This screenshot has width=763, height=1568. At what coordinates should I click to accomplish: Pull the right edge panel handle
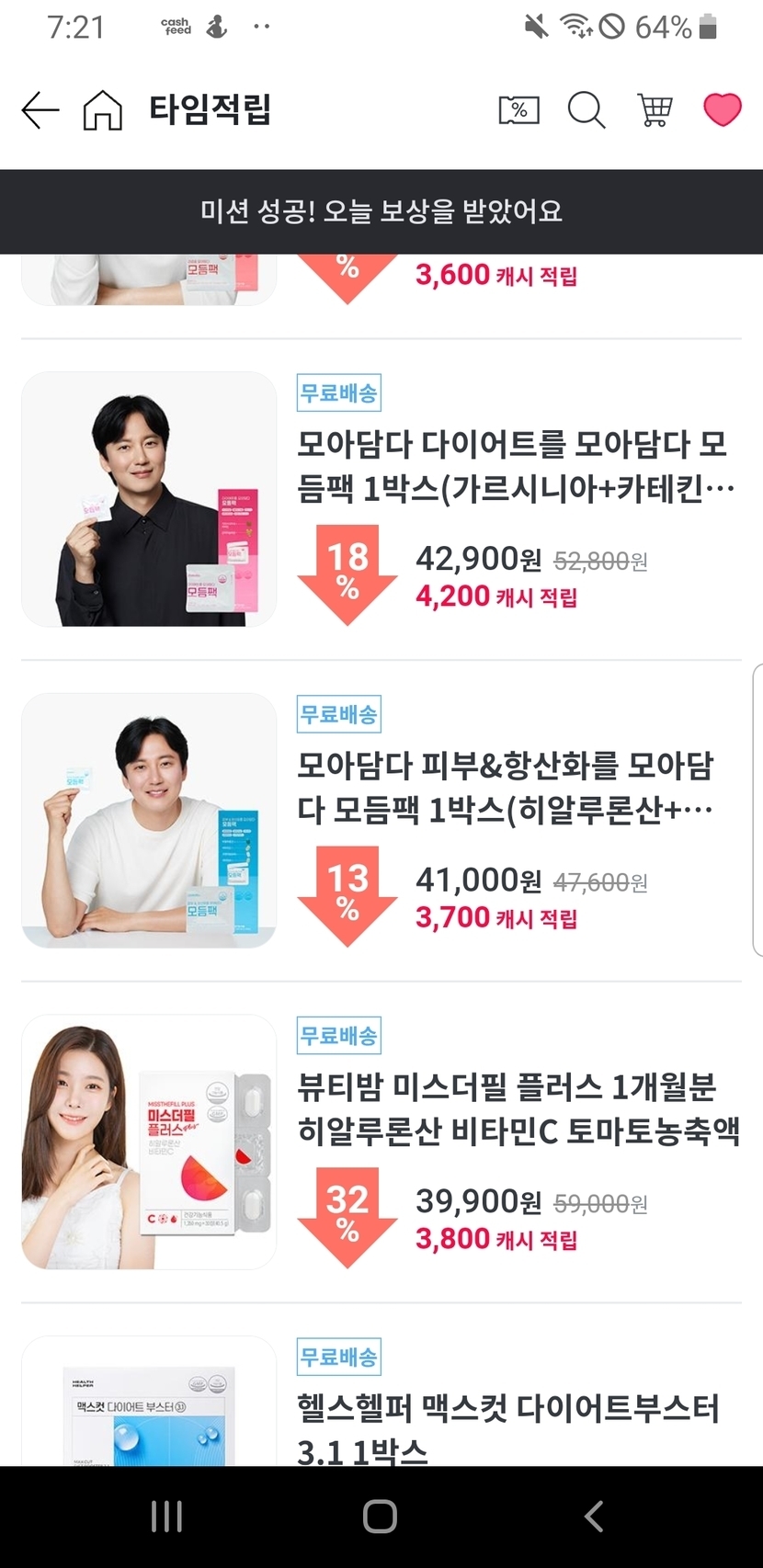pos(757,809)
